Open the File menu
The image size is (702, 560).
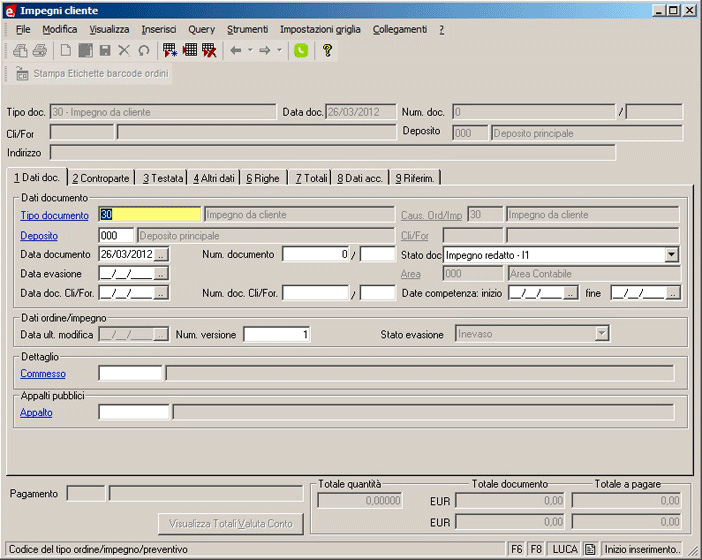pos(23,30)
